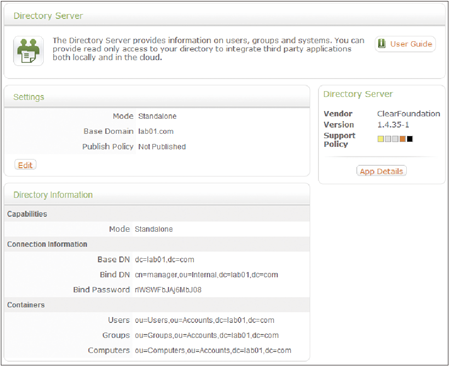Click the Vendor value ClearFoundation
This screenshot has height=367, width=450.
click(x=408, y=114)
